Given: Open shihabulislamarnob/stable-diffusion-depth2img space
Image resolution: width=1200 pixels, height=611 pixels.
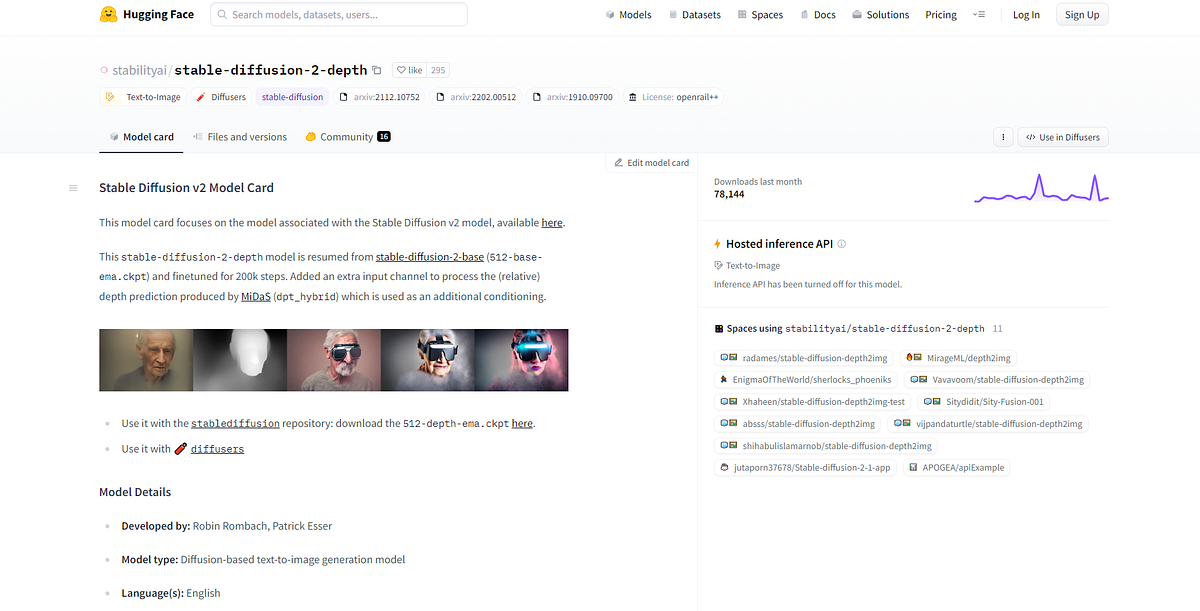Looking at the screenshot, I should point(826,446).
